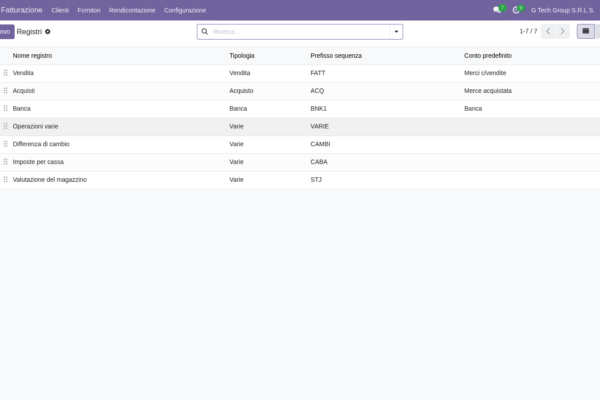
Task: Switch to list view icon
Action: click(586, 31)
